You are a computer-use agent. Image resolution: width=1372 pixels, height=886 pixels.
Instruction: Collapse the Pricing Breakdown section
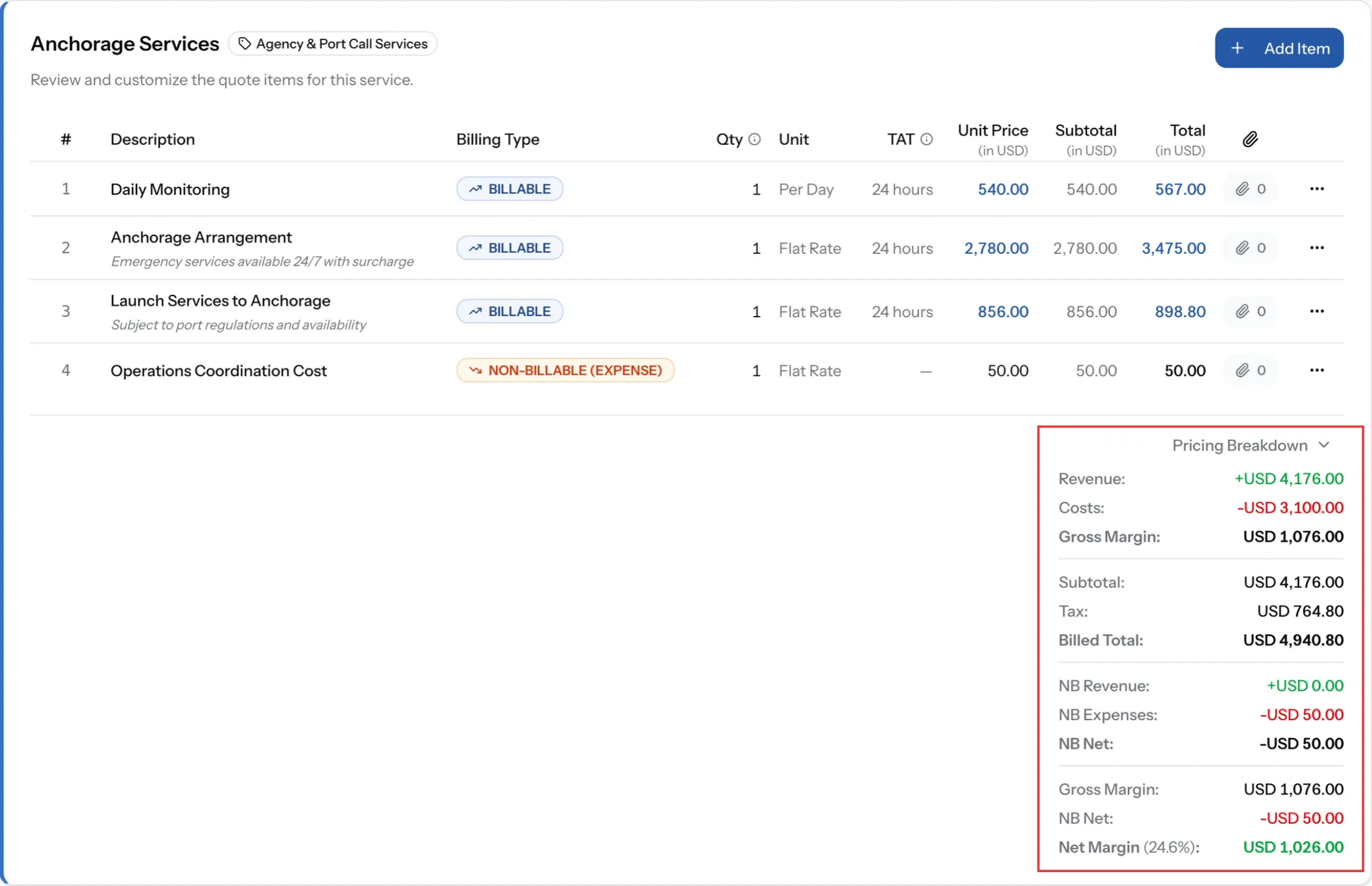pos(1251,445)
